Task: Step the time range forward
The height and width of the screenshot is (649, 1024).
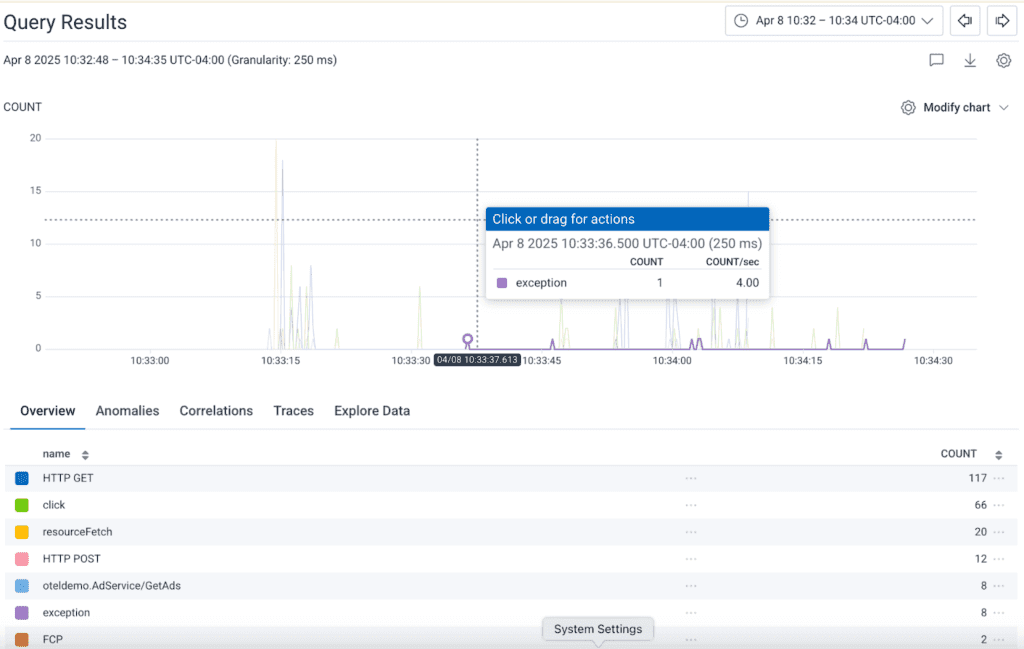Action: (x=1000, y=20)
